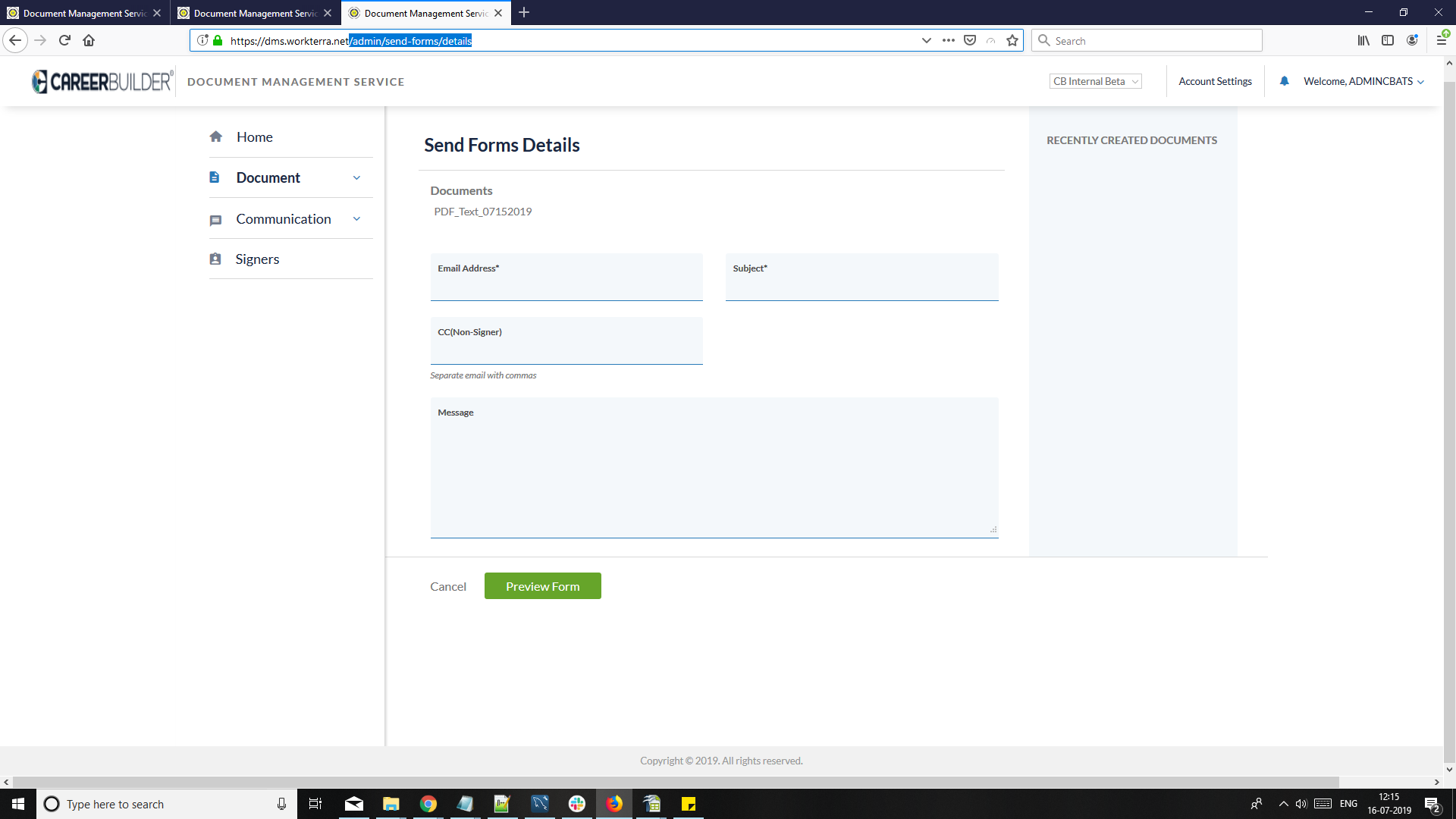Click the taskbar microphone icon
Image resolution: width=1456 pixels, height=819 pixels.
pyautogui.click(x=281, y=804)
